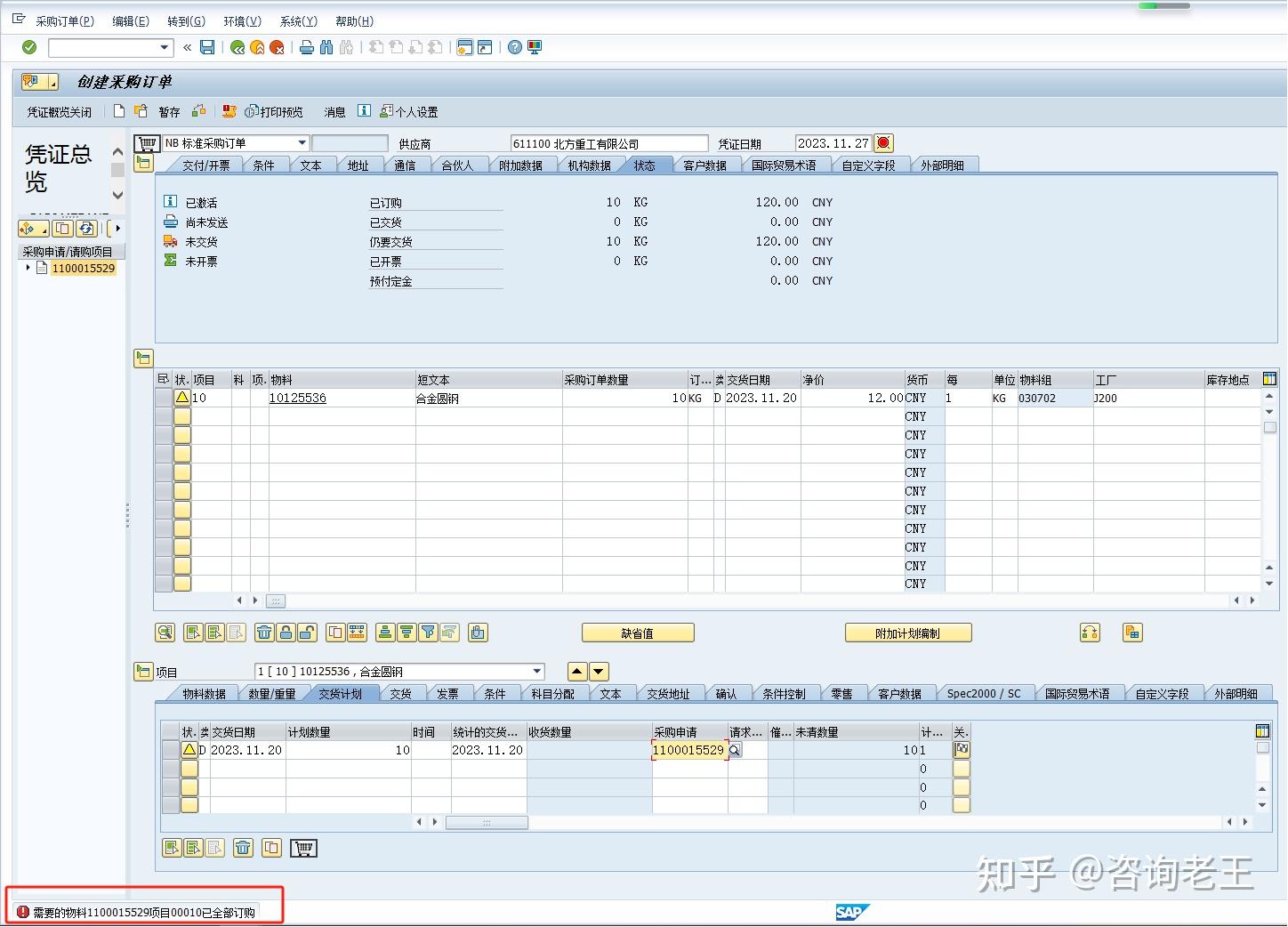Select the trash can icon to delete item
Viewport: 1288px width, 927px height.
point(264,633)
